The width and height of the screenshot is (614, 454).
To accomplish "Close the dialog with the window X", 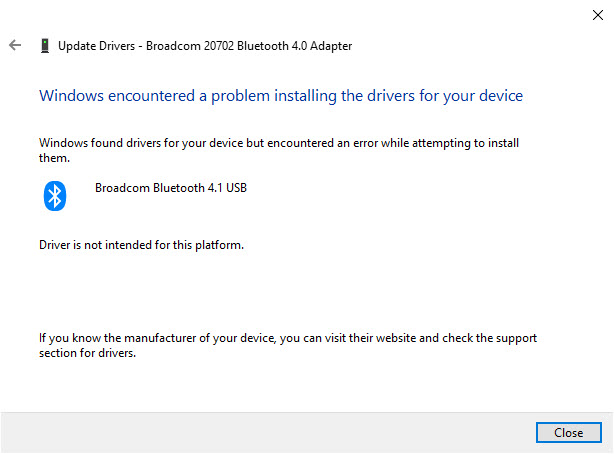I will 598,14.
